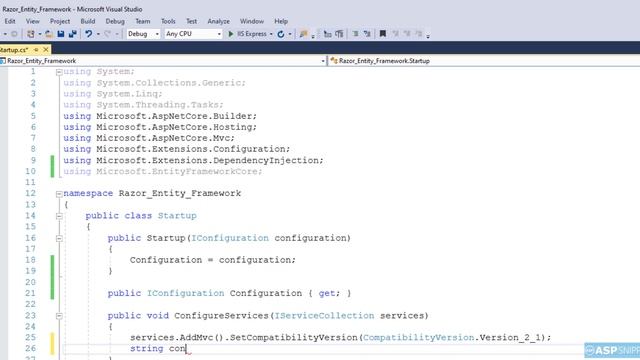The width and height of the screenshot is (640, 360).
Task: Toggle a bookmark with the bookmark icon
Action: (383, 34)
